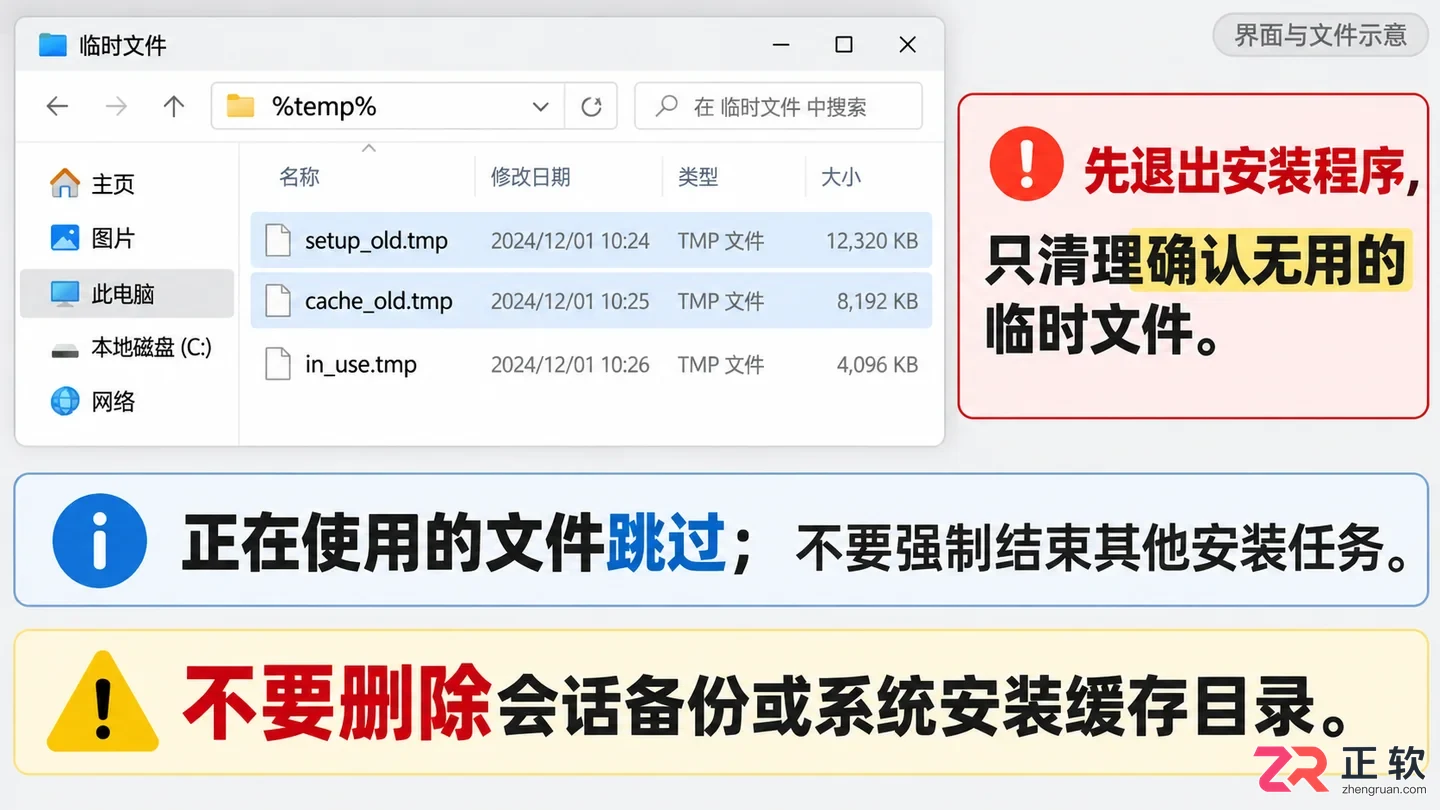Open 本地磁盘 (C:) in the sidebar
Image resolution: width=1440 pixels, height=810 pixels.
click(126, 348)
